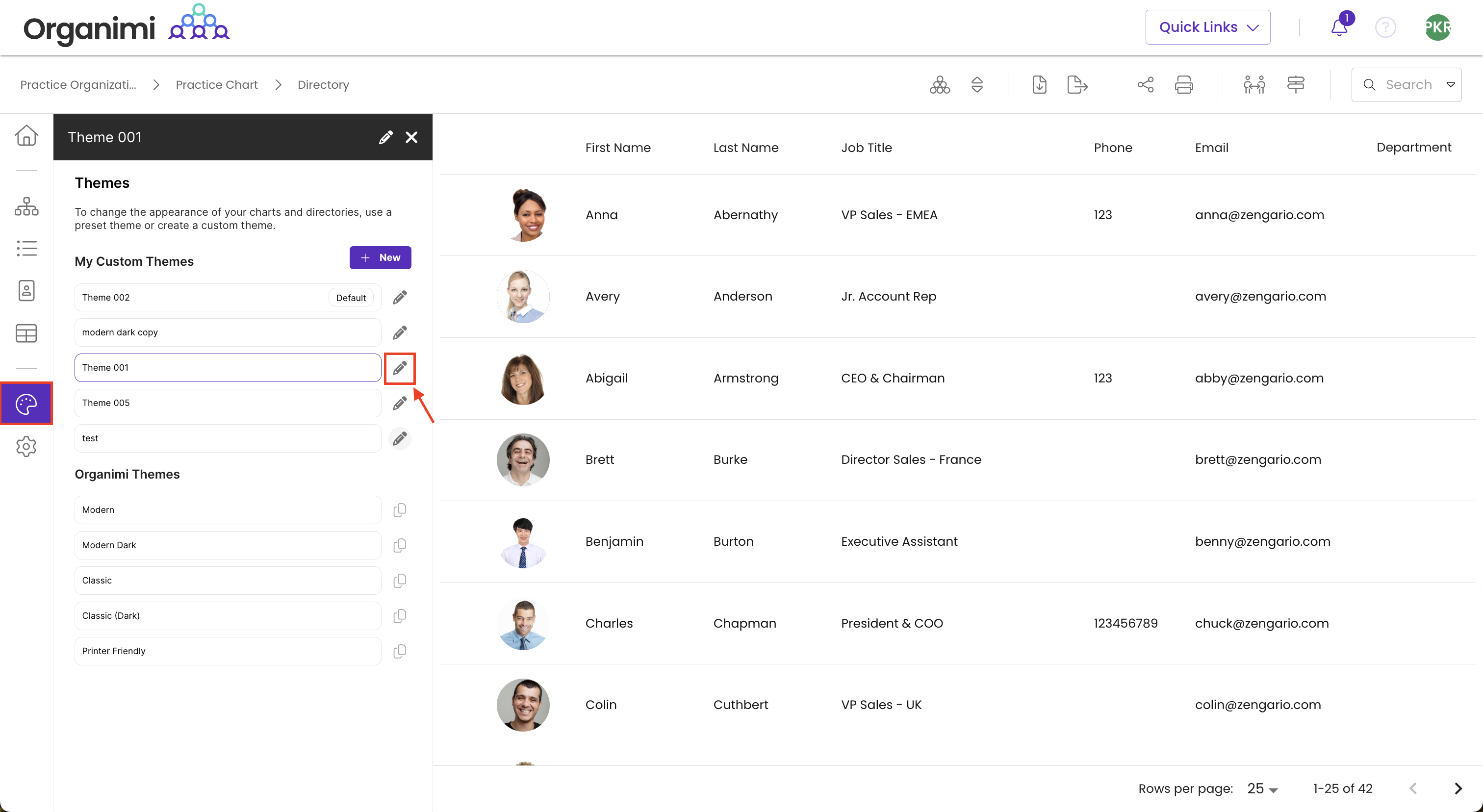Viewport: 1483px width, 812px height.
Task: Open the PKR user avatar menu
Action: (x=1437, y=27)
